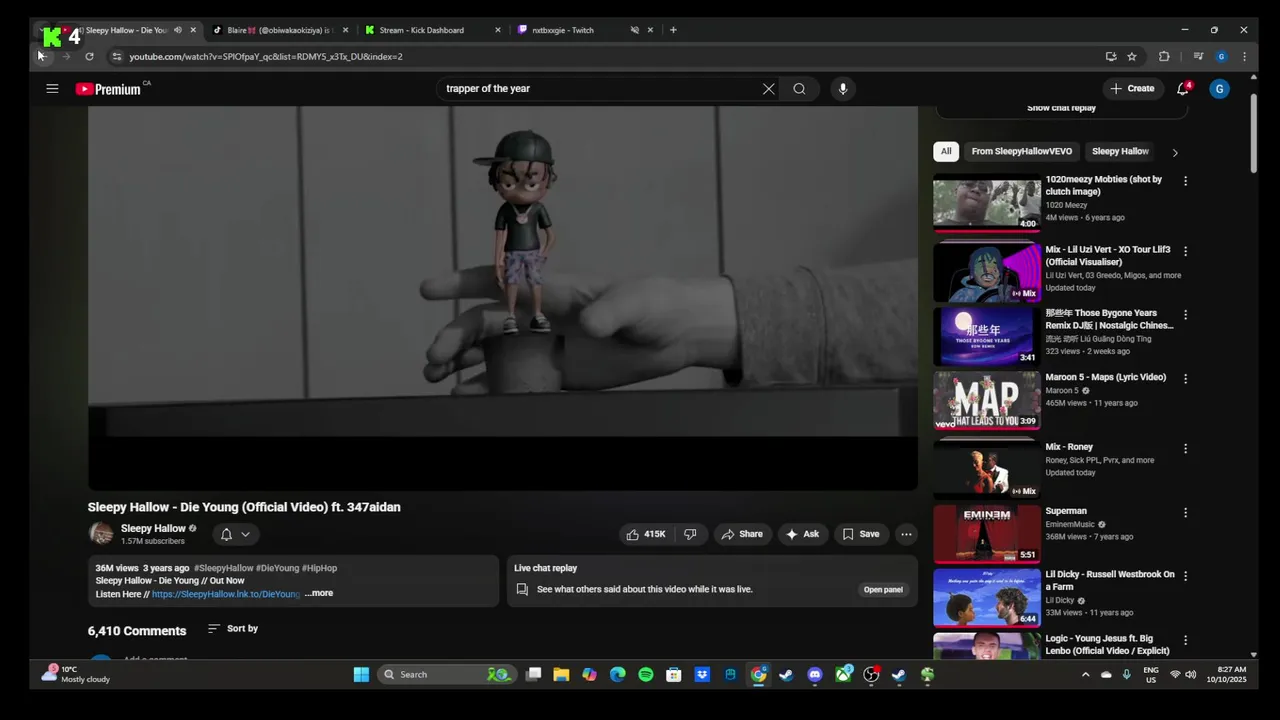This screenshot has height=720, width=1280.
Task: Open options for Those Bygone Years remix
Action: (1185, 314)
